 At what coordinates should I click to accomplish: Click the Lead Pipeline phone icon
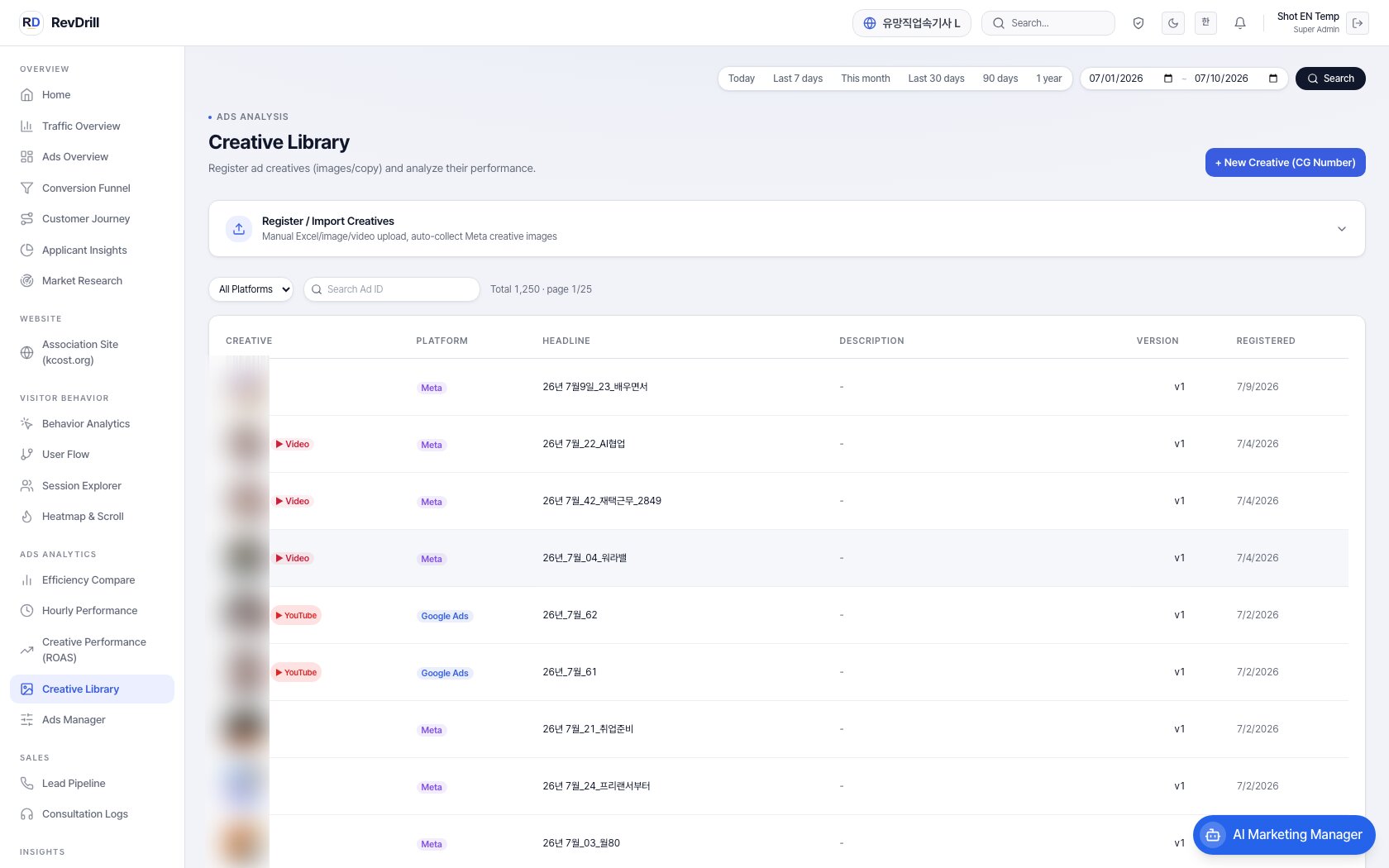(x=26, y=784)
